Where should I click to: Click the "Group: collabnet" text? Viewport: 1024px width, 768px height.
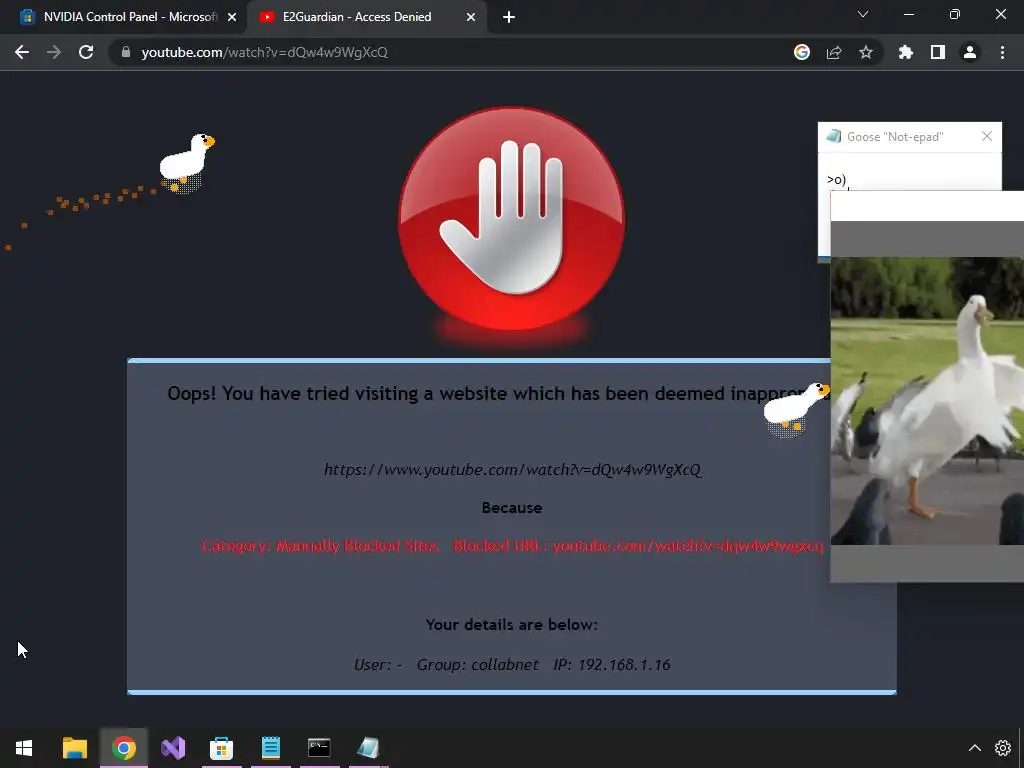pyautogui.click(x=477, y=665)
